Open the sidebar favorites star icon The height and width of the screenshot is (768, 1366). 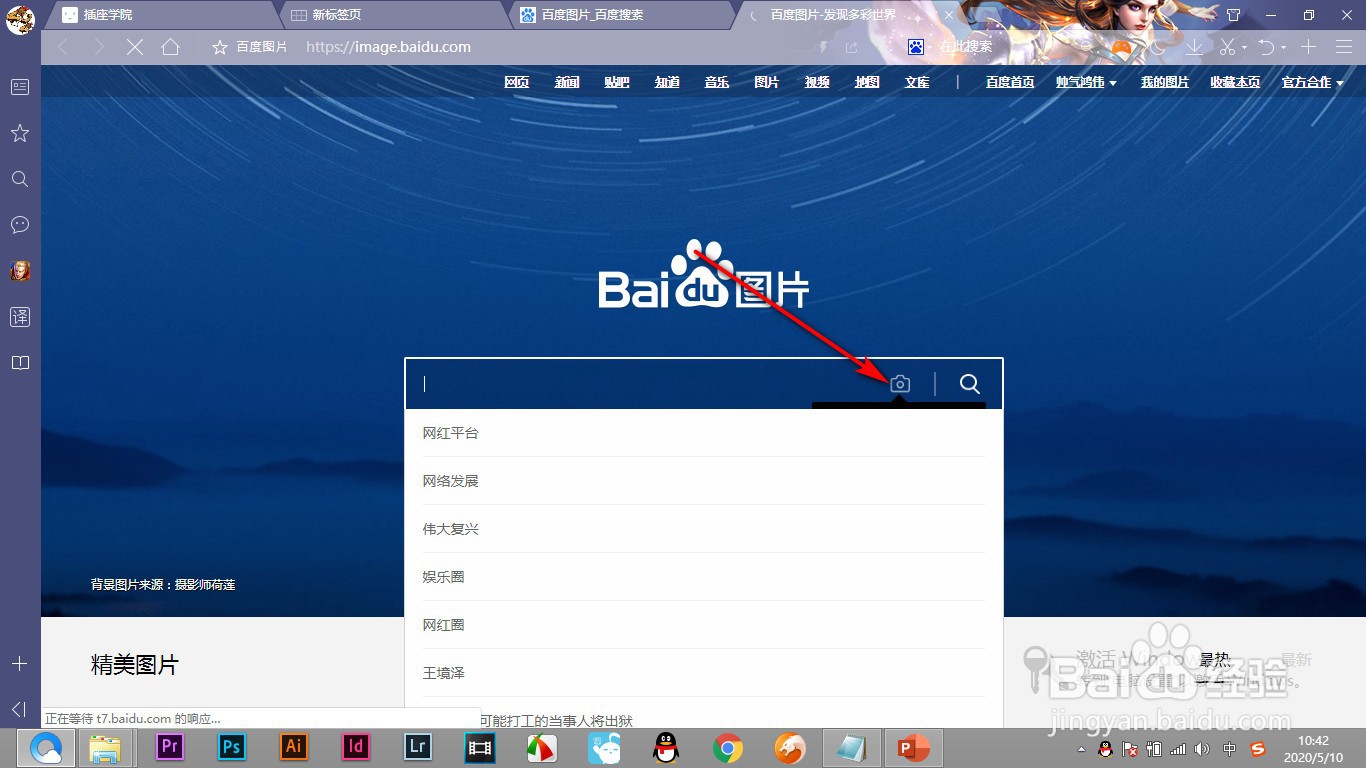click(x=20, y=133)
